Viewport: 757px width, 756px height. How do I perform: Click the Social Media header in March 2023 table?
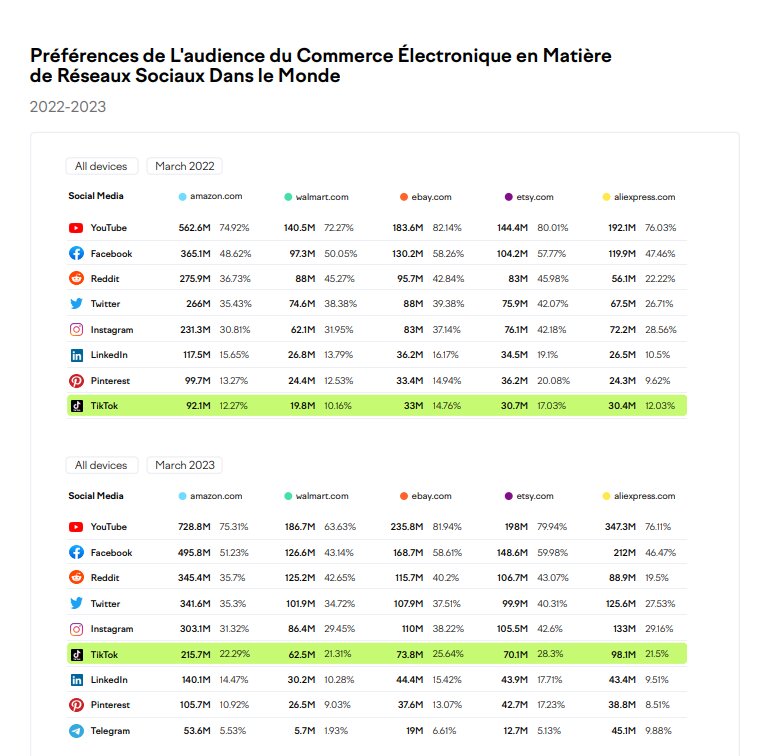click(x=96, y=496)
